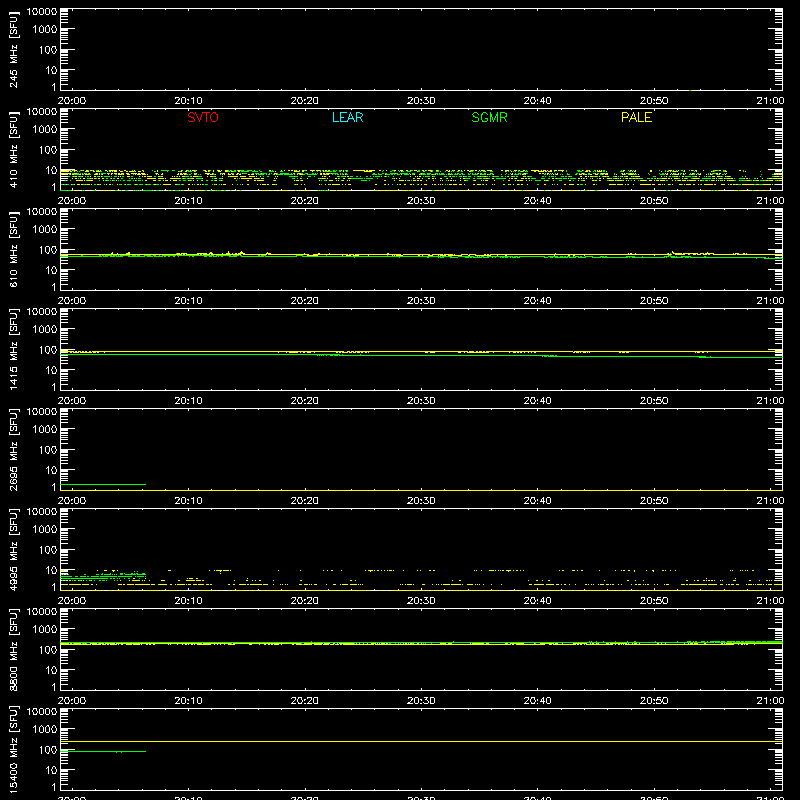This screenshot has height=800, width=800.
Task: Click 21:00 time label under 4995 MHz panel
Action: [x=770, y=601]
